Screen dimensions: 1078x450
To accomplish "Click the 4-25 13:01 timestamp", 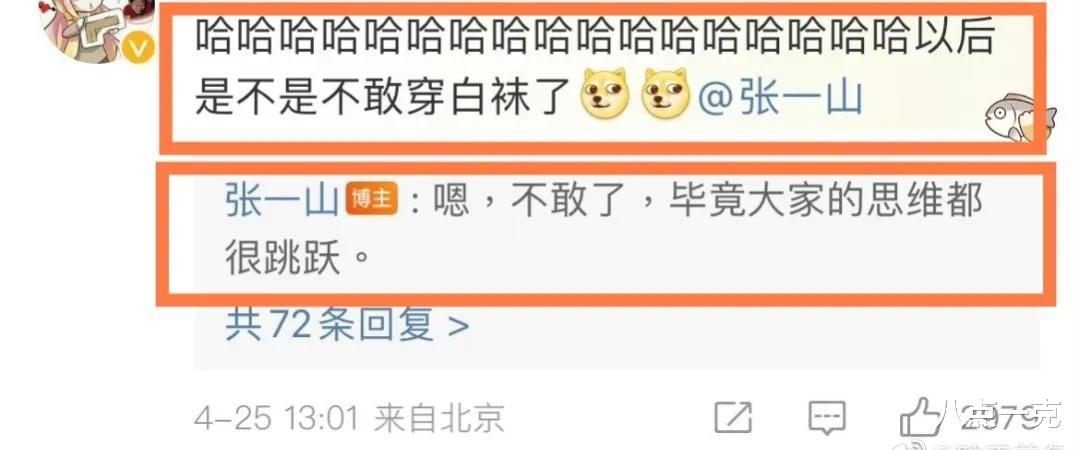I will point(276,418).
